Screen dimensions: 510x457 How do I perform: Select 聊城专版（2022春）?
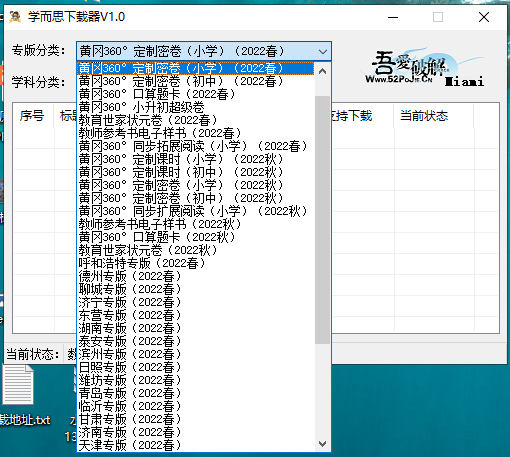pyautogui.click(x=196, y=289)
